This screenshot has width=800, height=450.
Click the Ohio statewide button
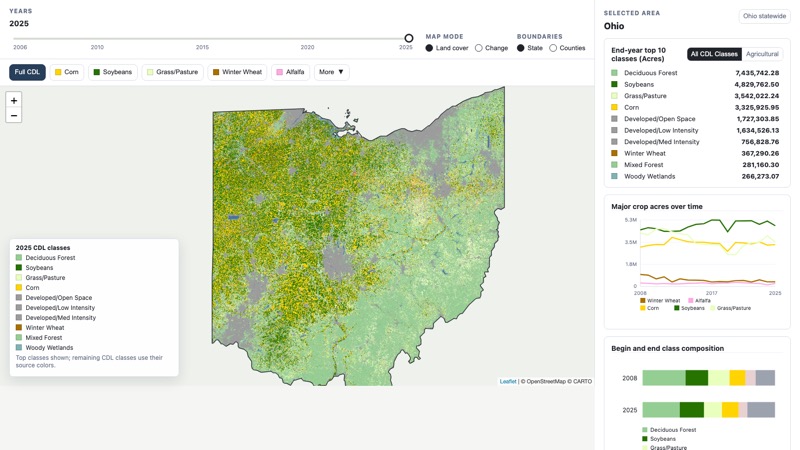(764, 16)
